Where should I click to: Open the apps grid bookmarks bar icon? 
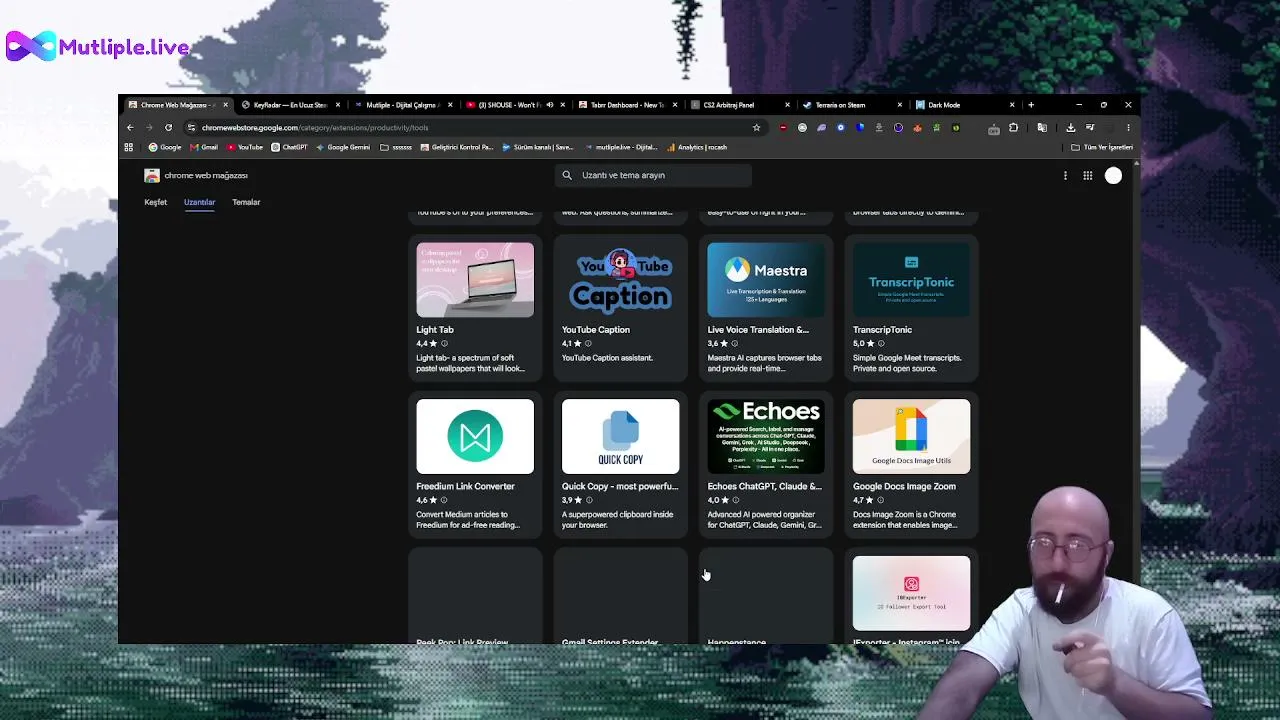[128, 147]
